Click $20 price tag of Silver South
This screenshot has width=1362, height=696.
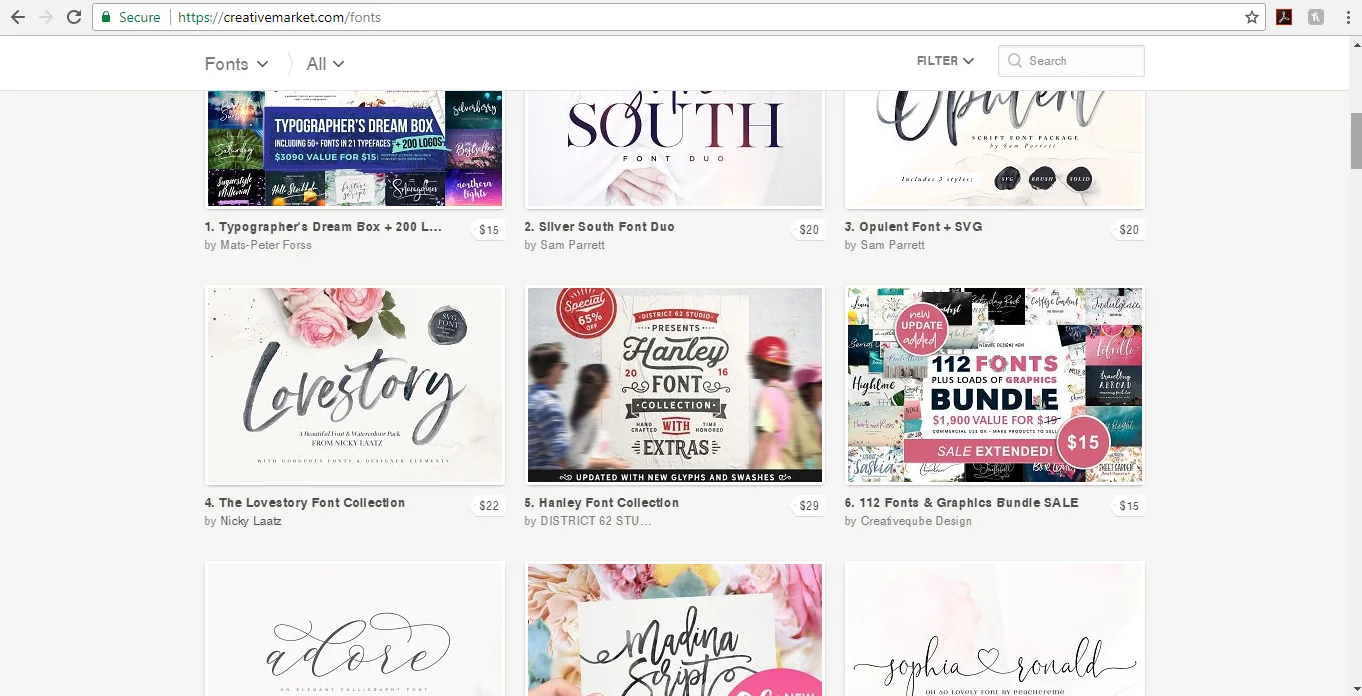point(807,230)
